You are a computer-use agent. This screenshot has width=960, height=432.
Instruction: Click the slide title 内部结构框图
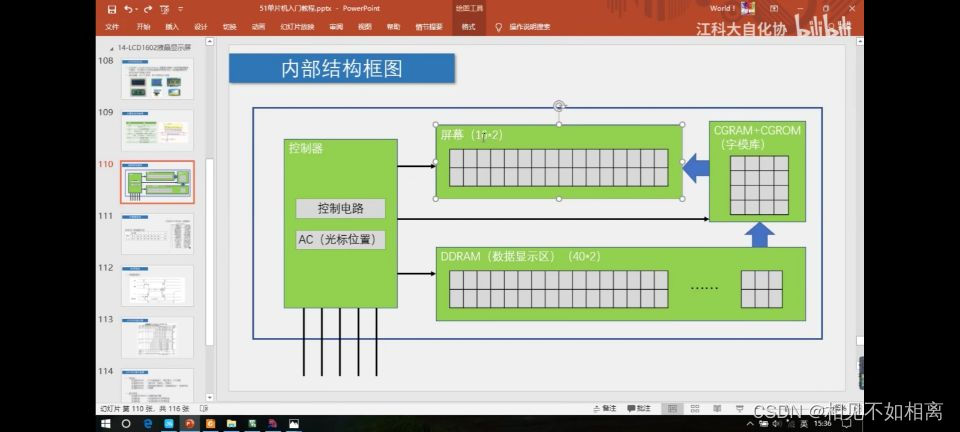point(342,68)
